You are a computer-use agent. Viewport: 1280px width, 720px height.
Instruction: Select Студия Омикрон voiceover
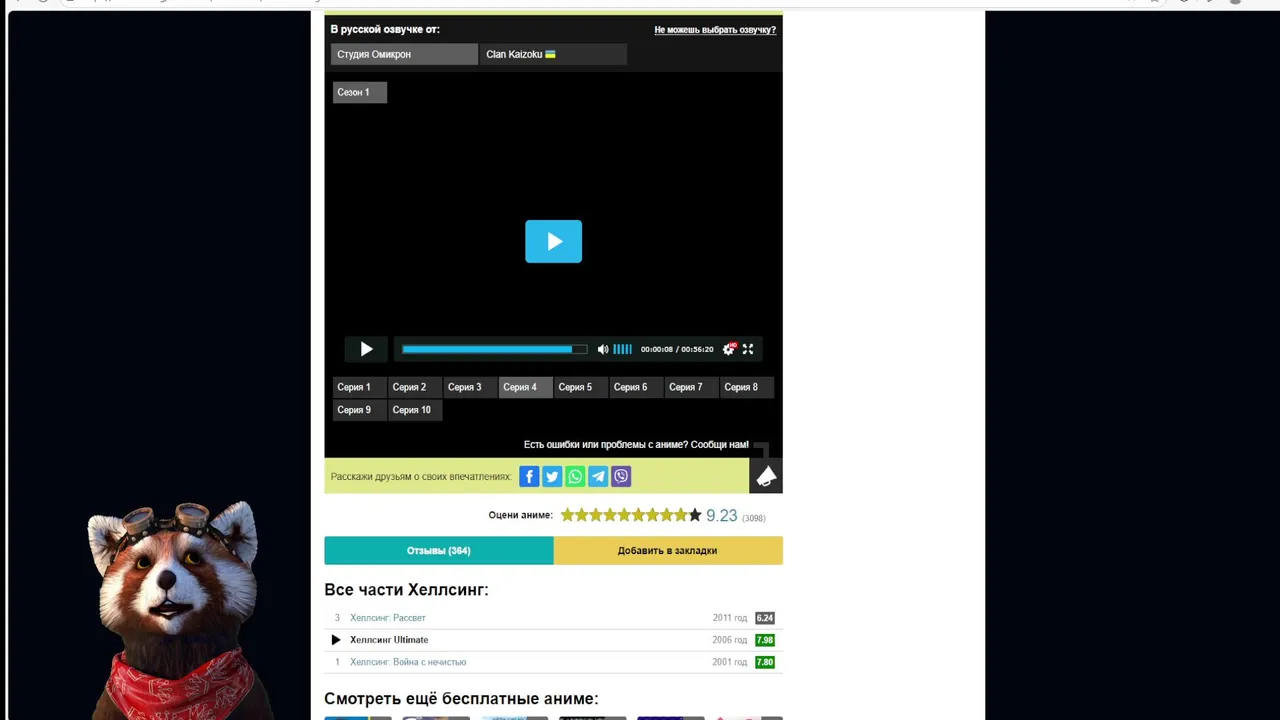click(x=404, y=54)
